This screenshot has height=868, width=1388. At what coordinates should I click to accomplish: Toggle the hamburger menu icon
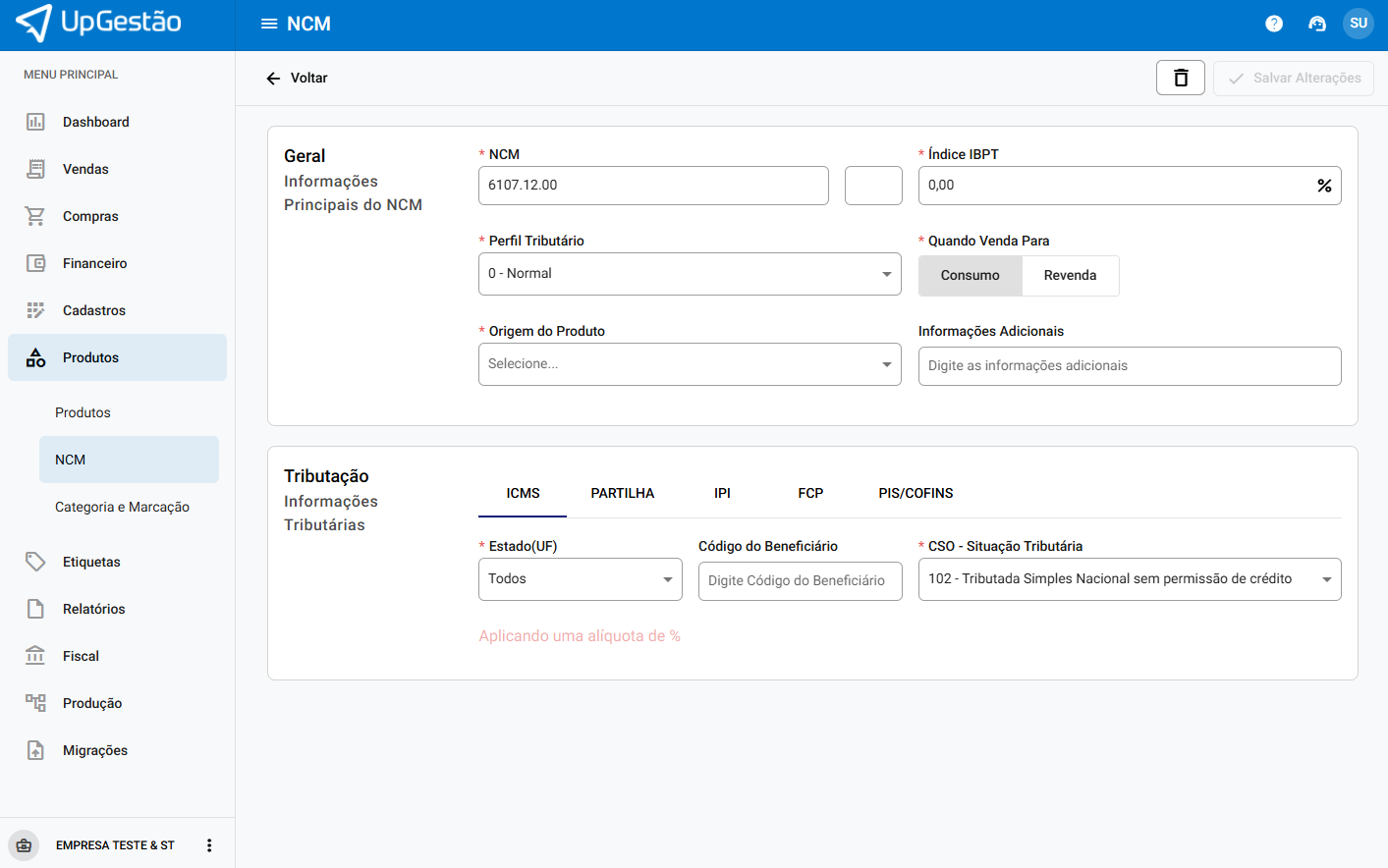(268, 24)
